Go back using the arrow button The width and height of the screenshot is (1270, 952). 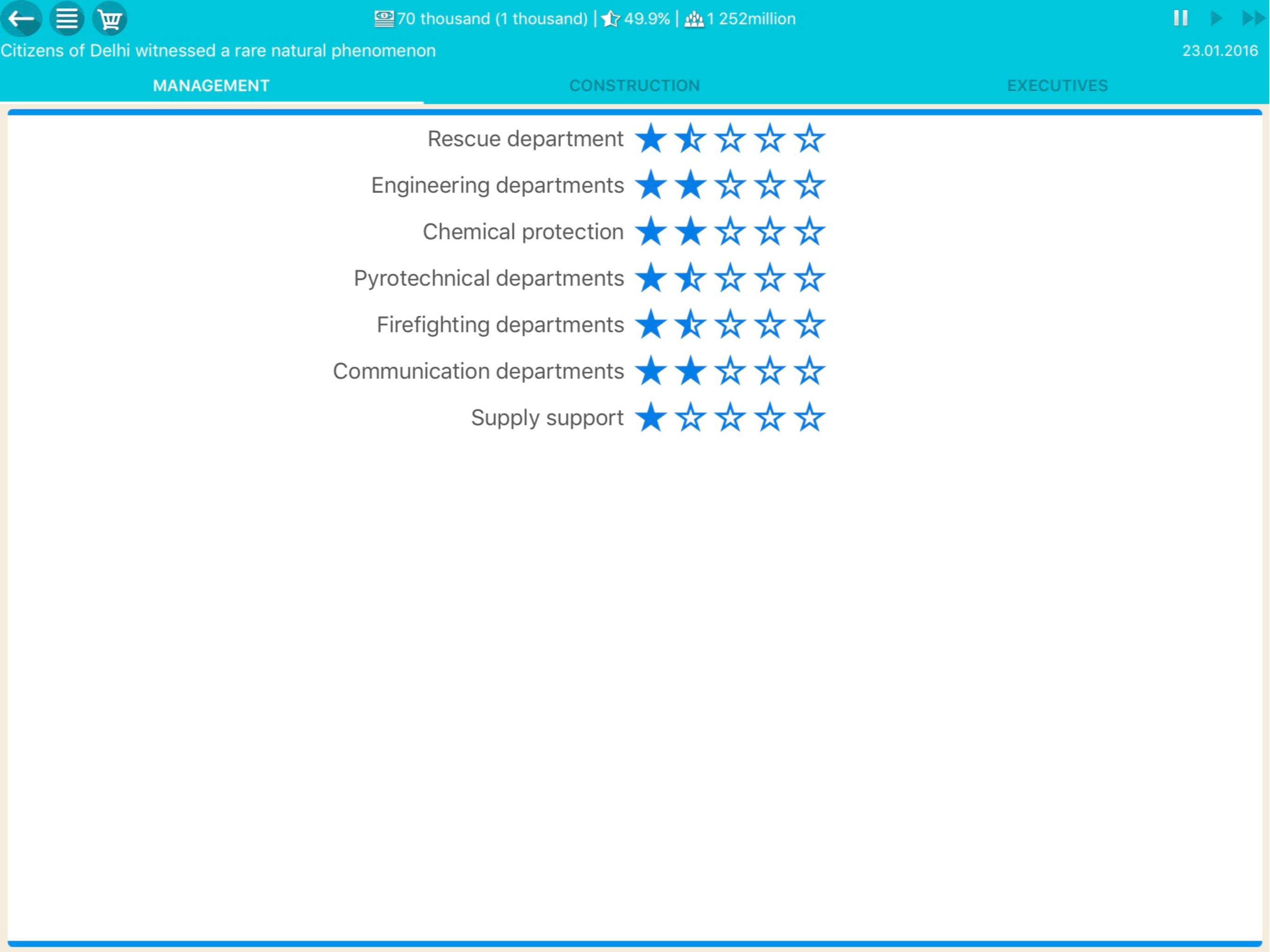21,19
